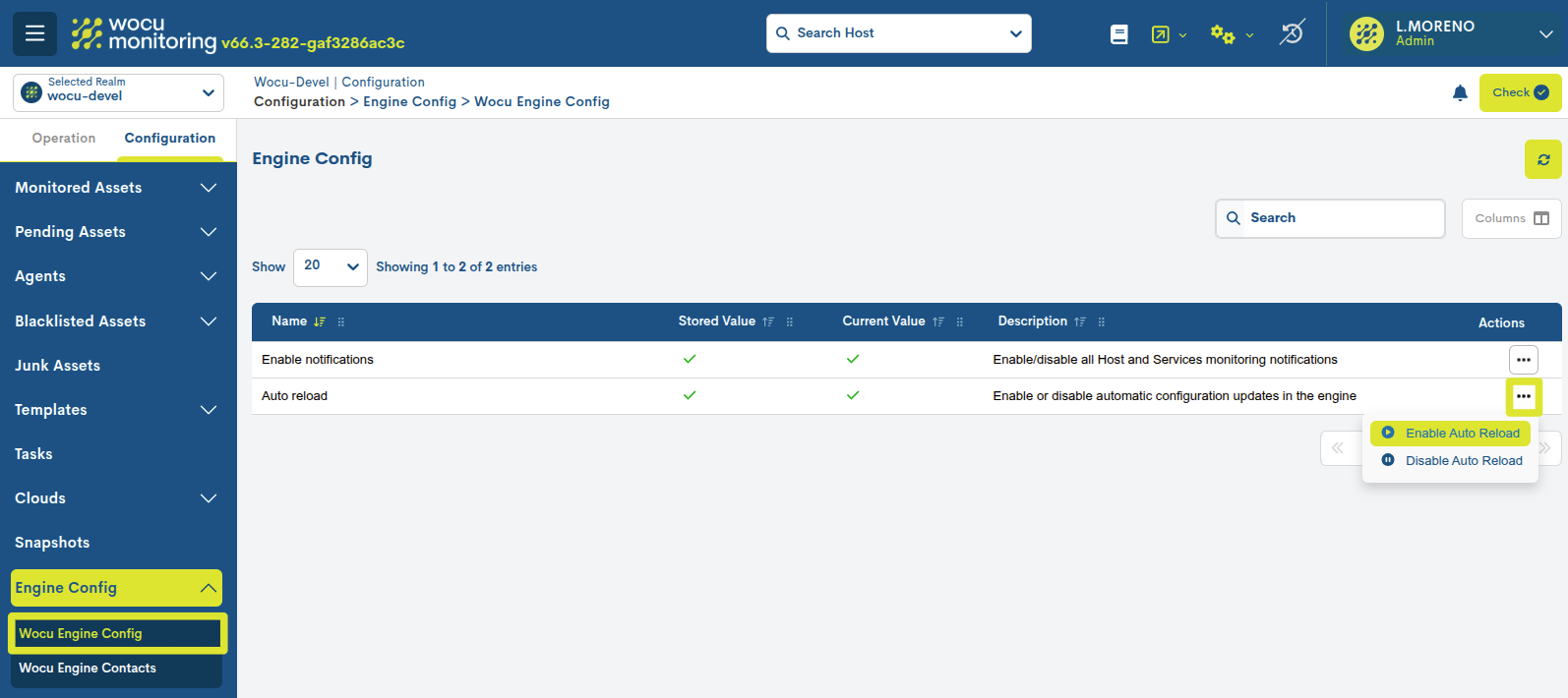1568x698 pixels.
Task: Open the external link icon menu
Action: click(1168, 34)
